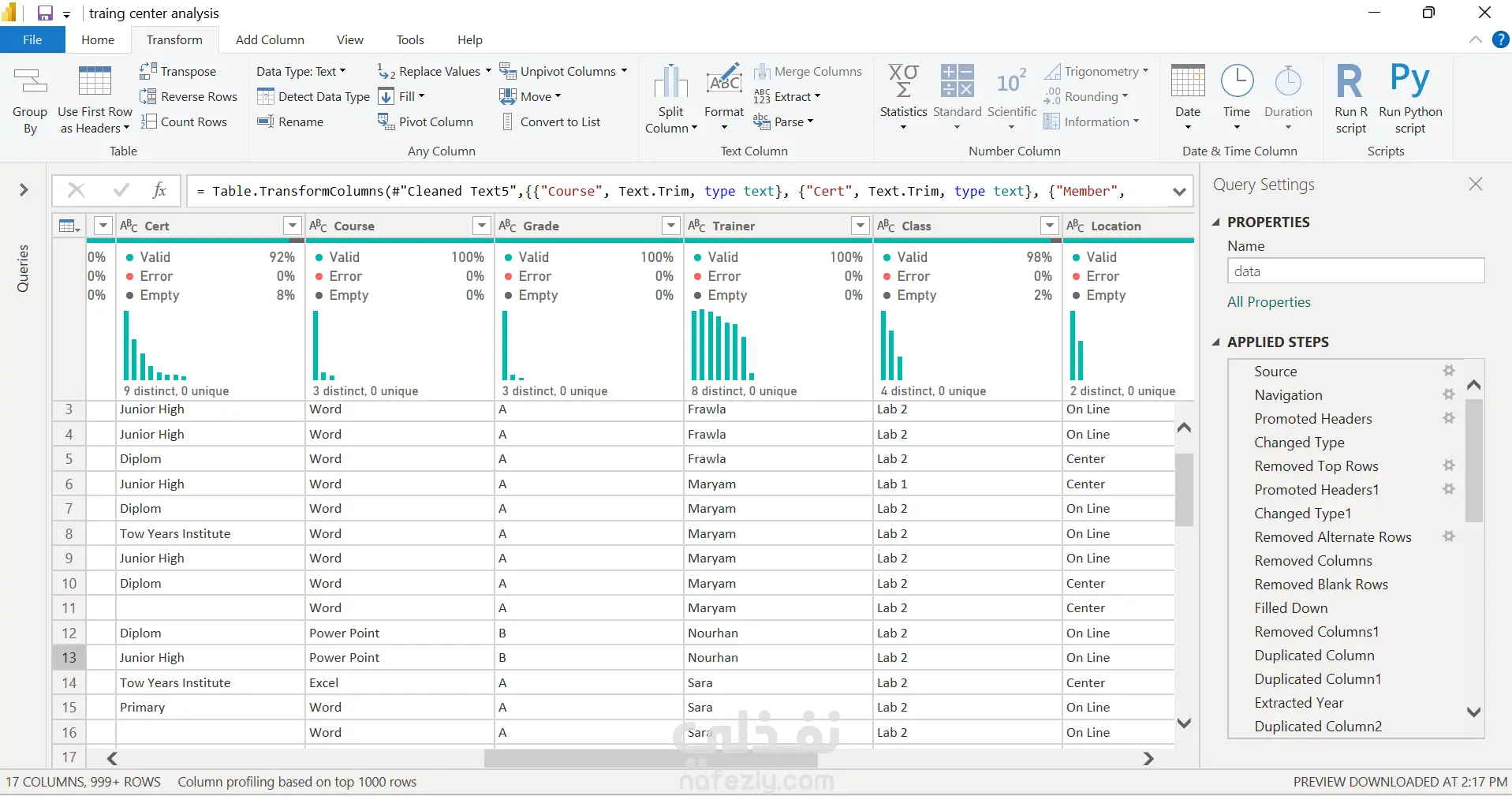
Task: Click column profiling status bar text
Action: [297, 782]
